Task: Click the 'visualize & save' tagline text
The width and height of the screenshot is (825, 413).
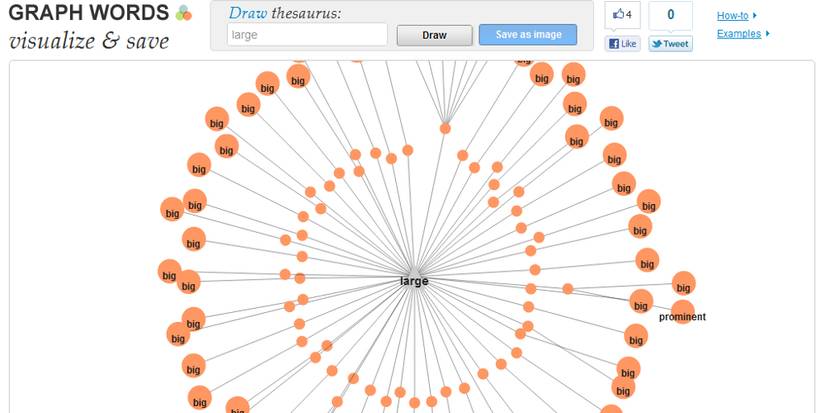Action: 89,41
